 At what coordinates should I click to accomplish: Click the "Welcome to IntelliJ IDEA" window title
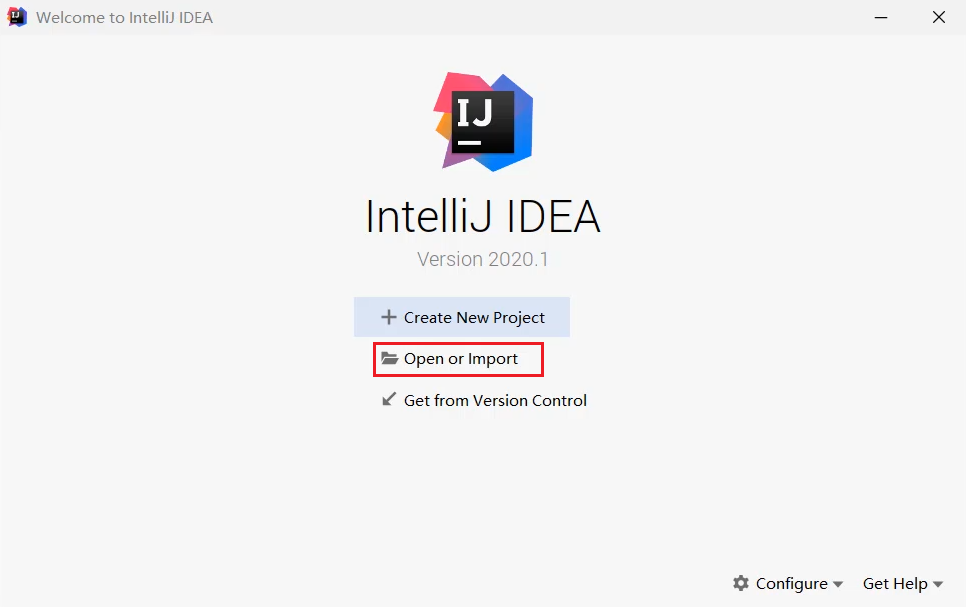(x=124, y=18)
